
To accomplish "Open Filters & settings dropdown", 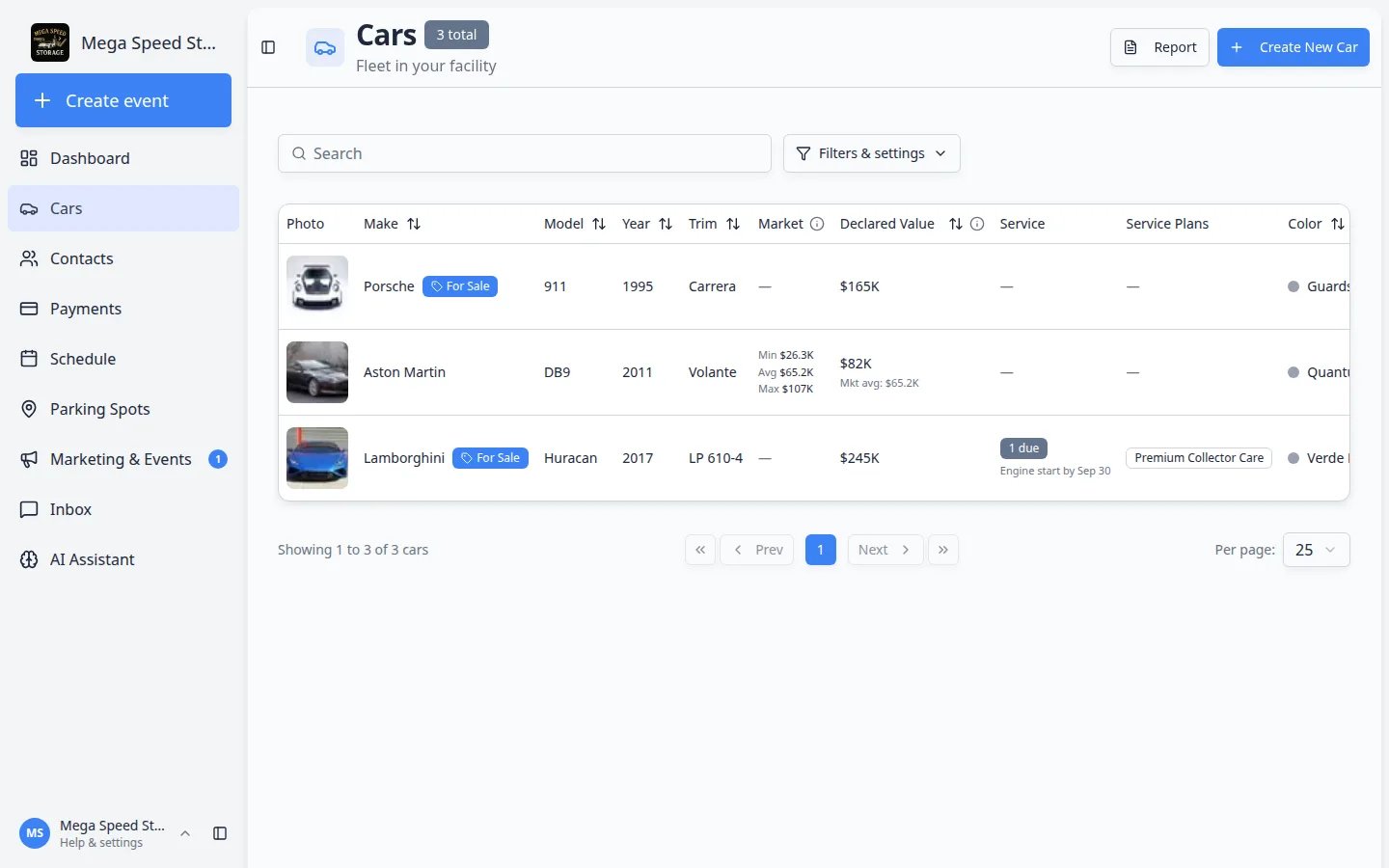I will click(x=871, y=153).
